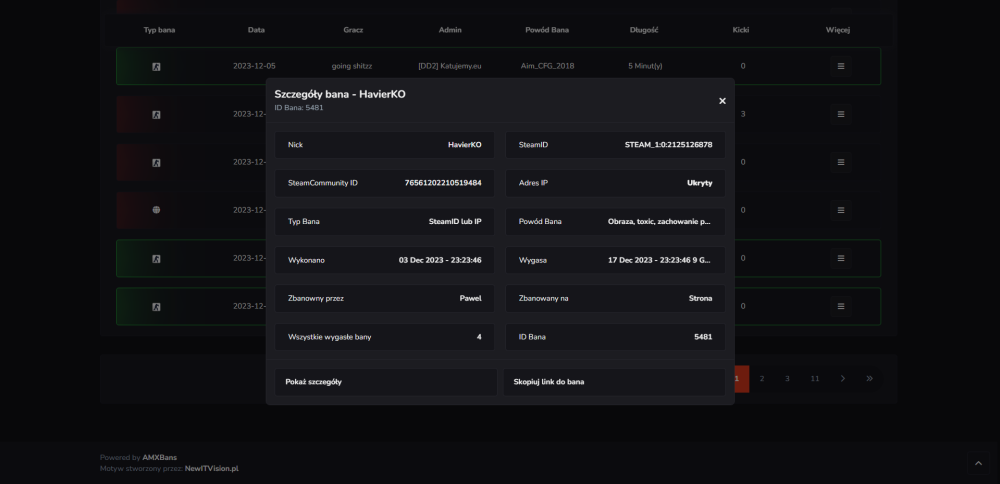Click Kicki column header
Viewport: 1000px width, 484px height.
pyautogui.click(x=741, y=30)
